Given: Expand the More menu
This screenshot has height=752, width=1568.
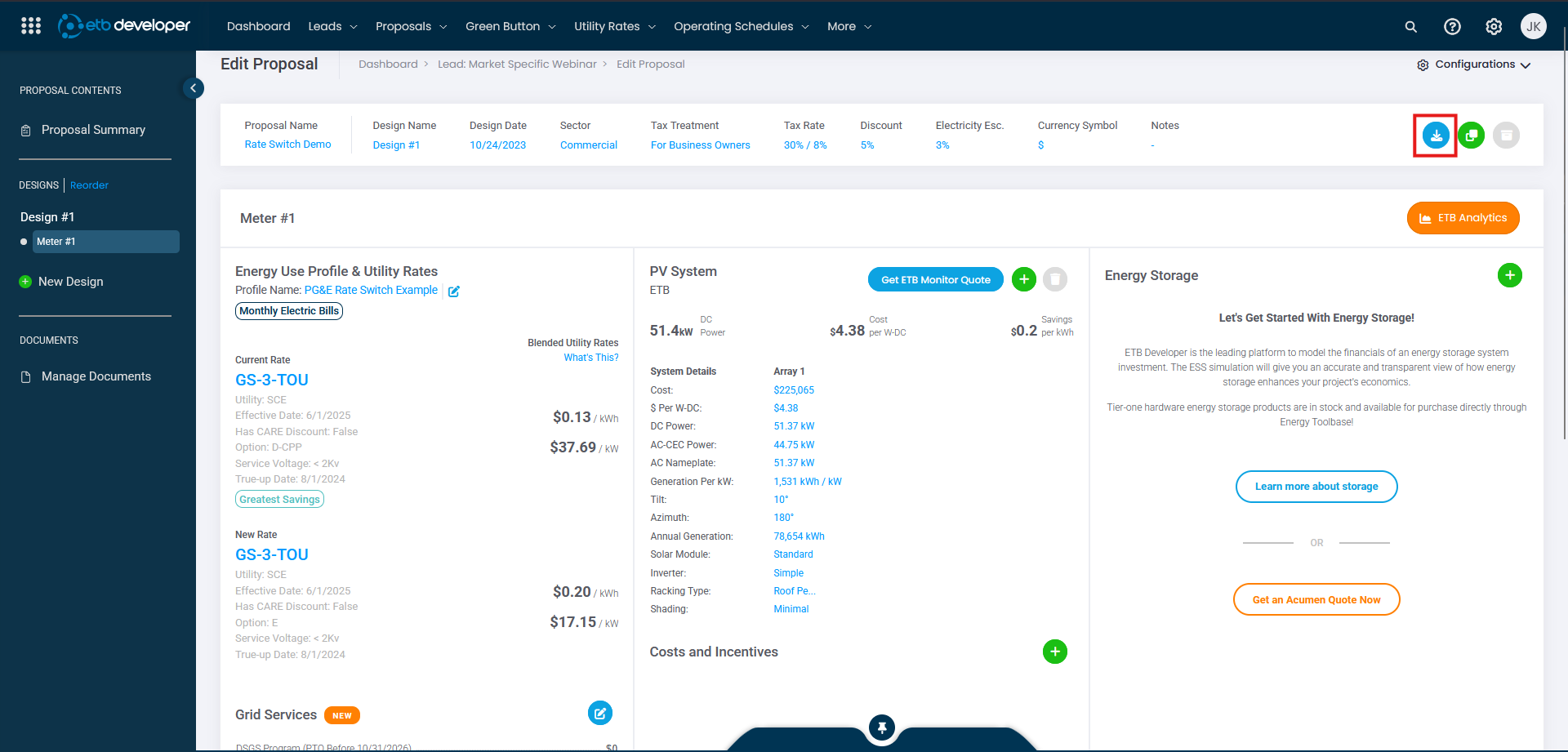Looking at the screenshot, I should pos(849,26).
